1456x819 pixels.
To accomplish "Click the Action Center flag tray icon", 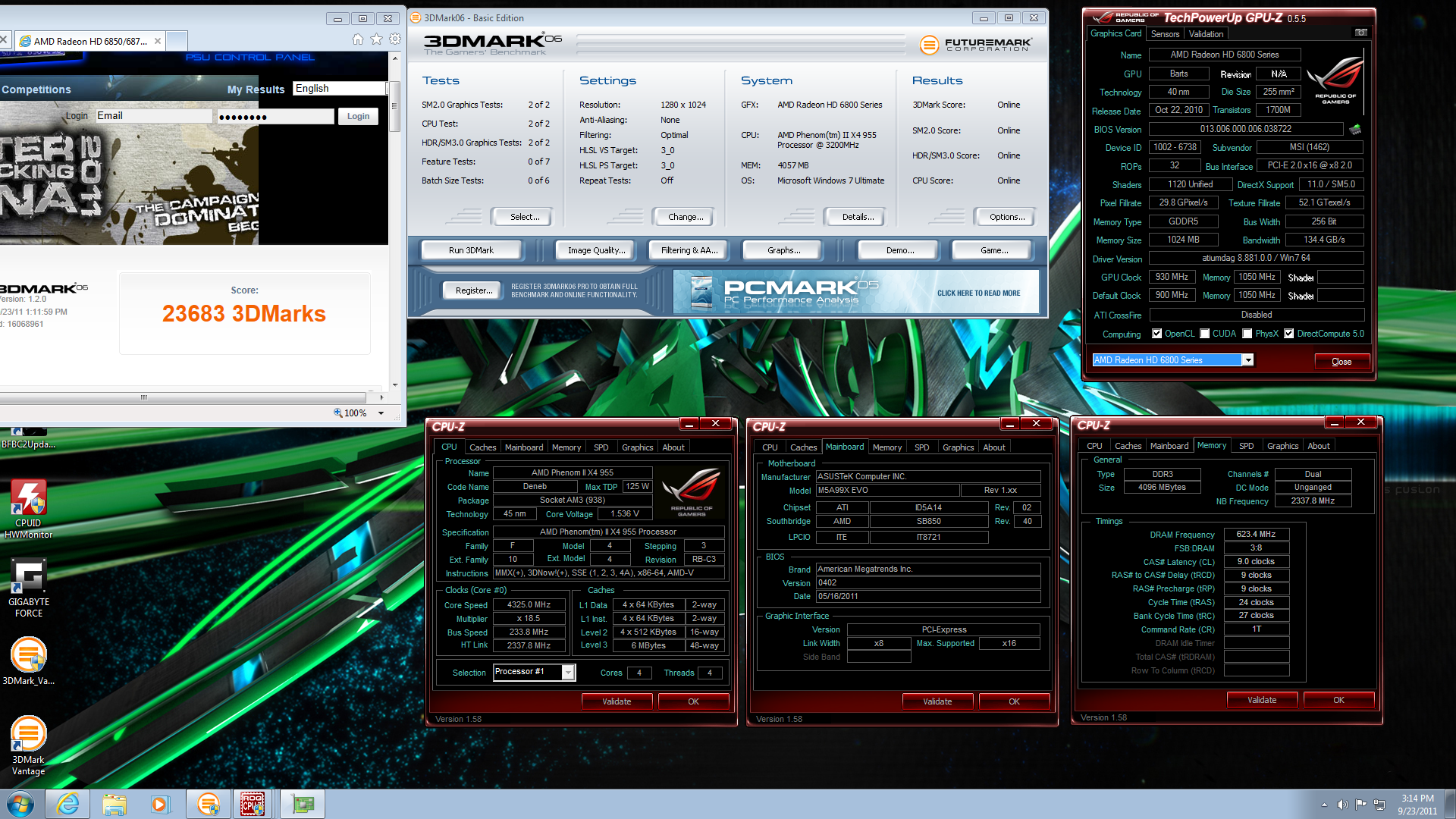I will tap(1361, 804).
